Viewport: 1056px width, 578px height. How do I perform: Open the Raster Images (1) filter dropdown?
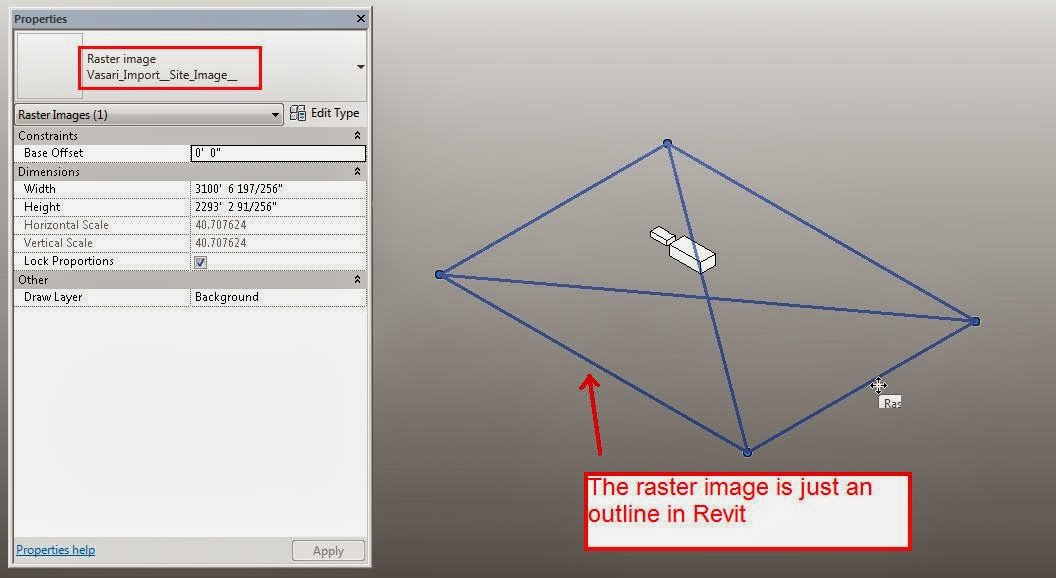tap(276, 114)
